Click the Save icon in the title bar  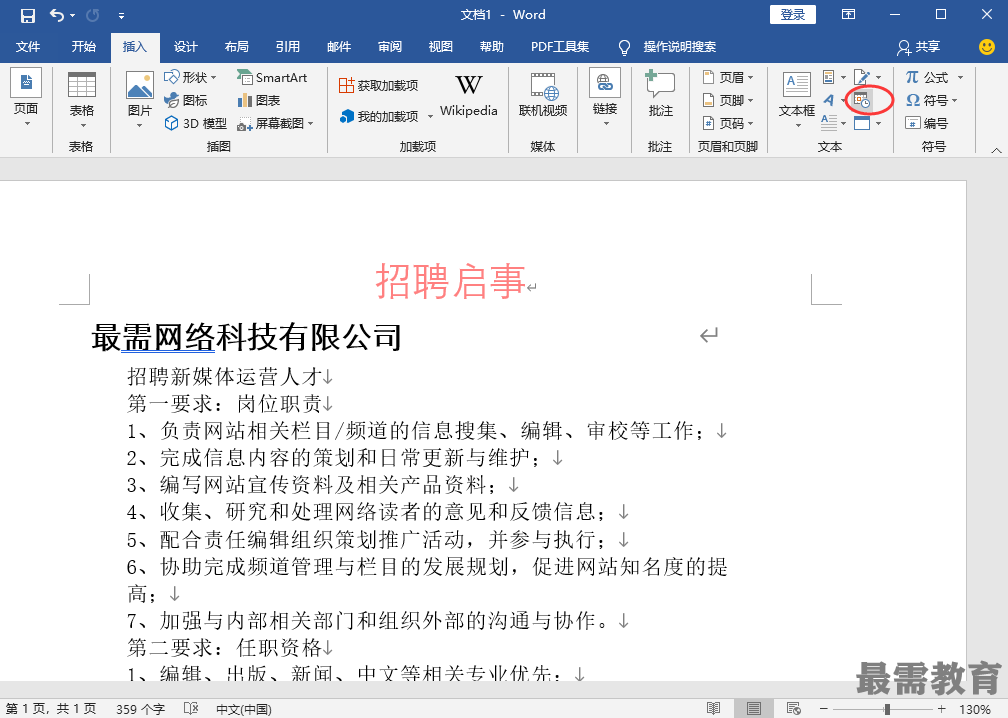point(28,15)
